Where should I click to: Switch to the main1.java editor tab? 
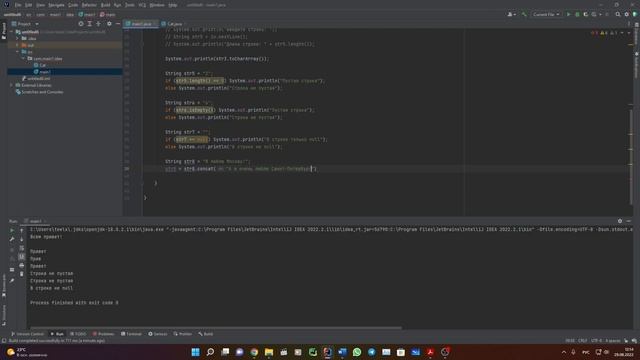(141, 24)
